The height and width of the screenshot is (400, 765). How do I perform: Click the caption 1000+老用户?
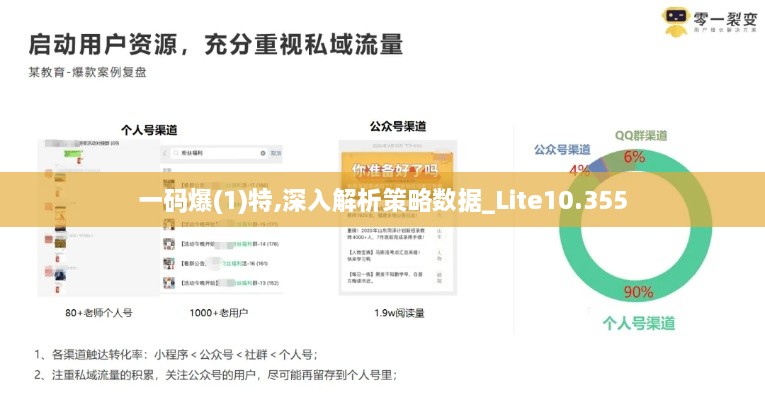(x=219, y=313)
